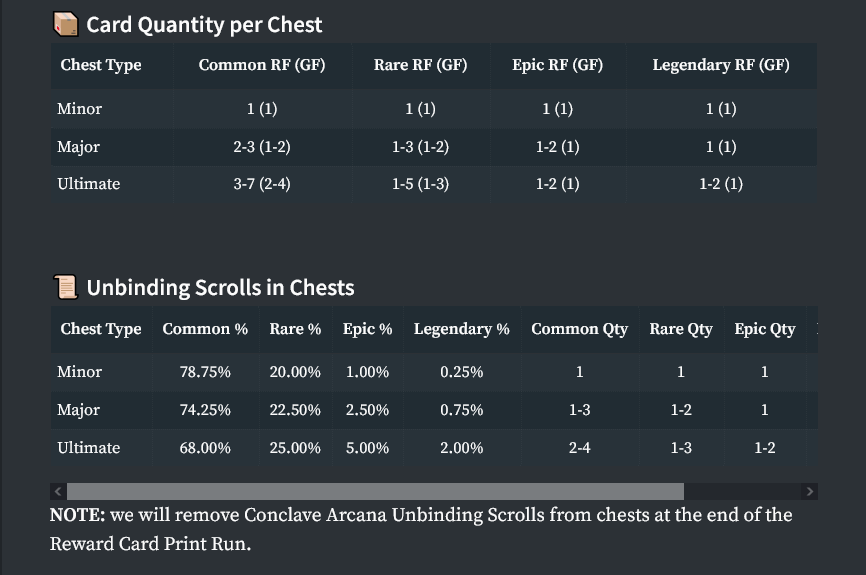Click the horizontal scrollbar right arrow
The image size is (866, 575).
pos(810,491)
